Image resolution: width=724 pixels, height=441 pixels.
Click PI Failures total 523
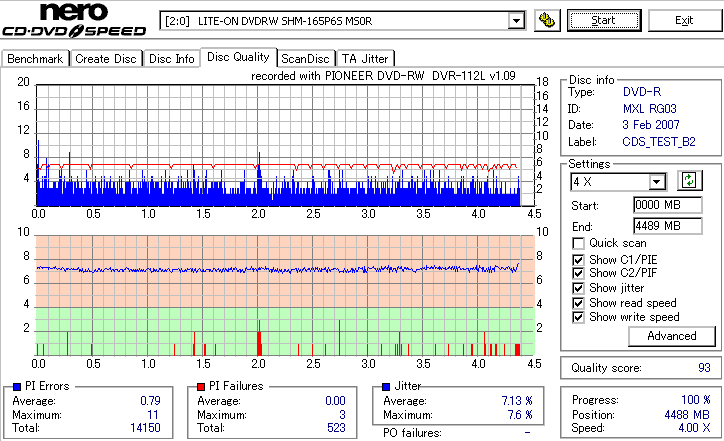point(336,428)
